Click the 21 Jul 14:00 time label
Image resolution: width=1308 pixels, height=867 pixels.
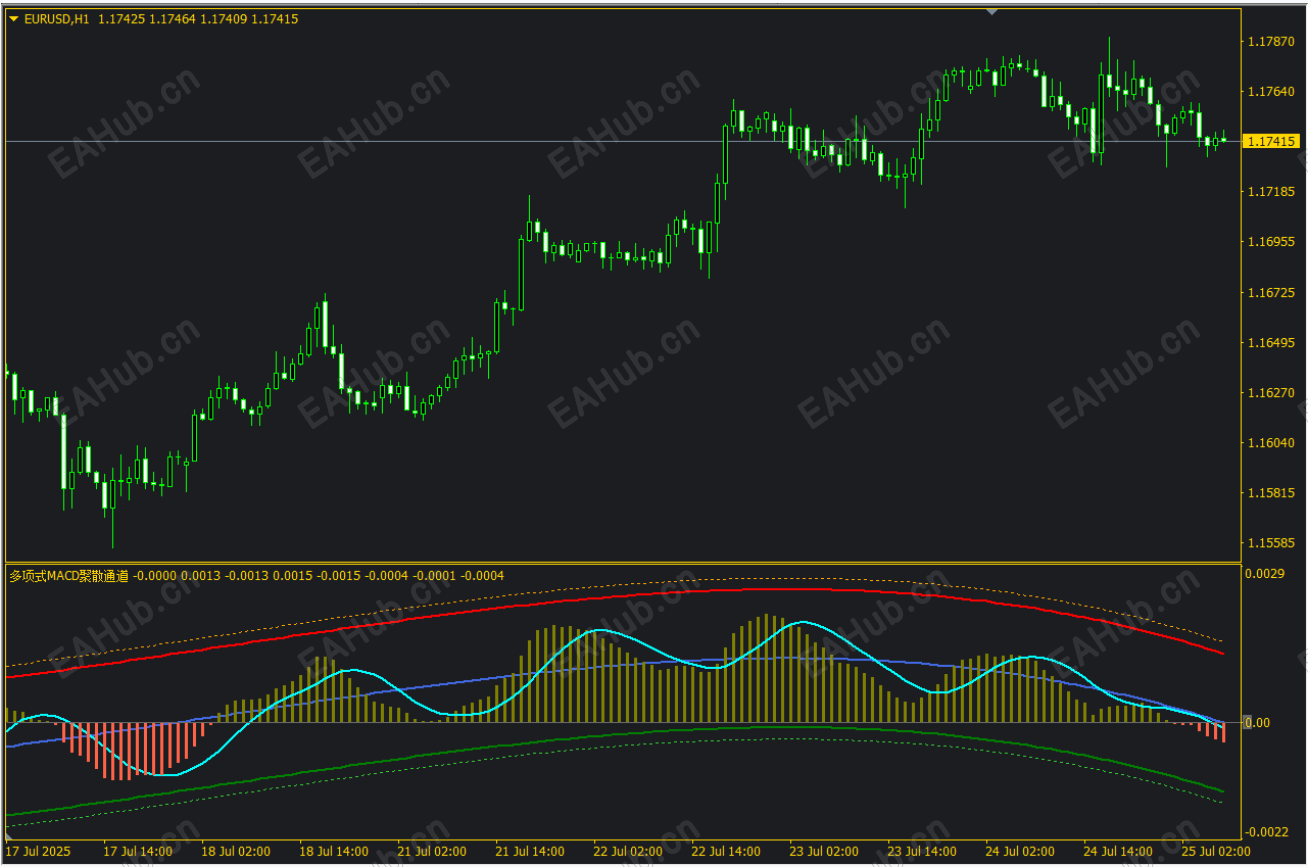point(530,851)
